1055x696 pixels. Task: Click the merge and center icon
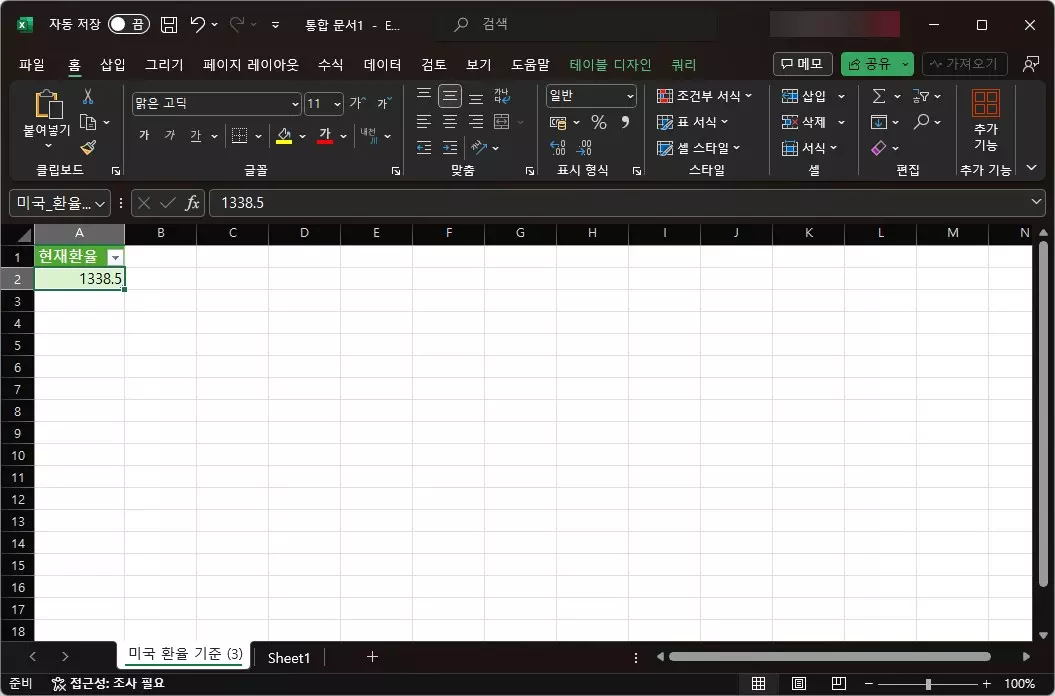501,122
